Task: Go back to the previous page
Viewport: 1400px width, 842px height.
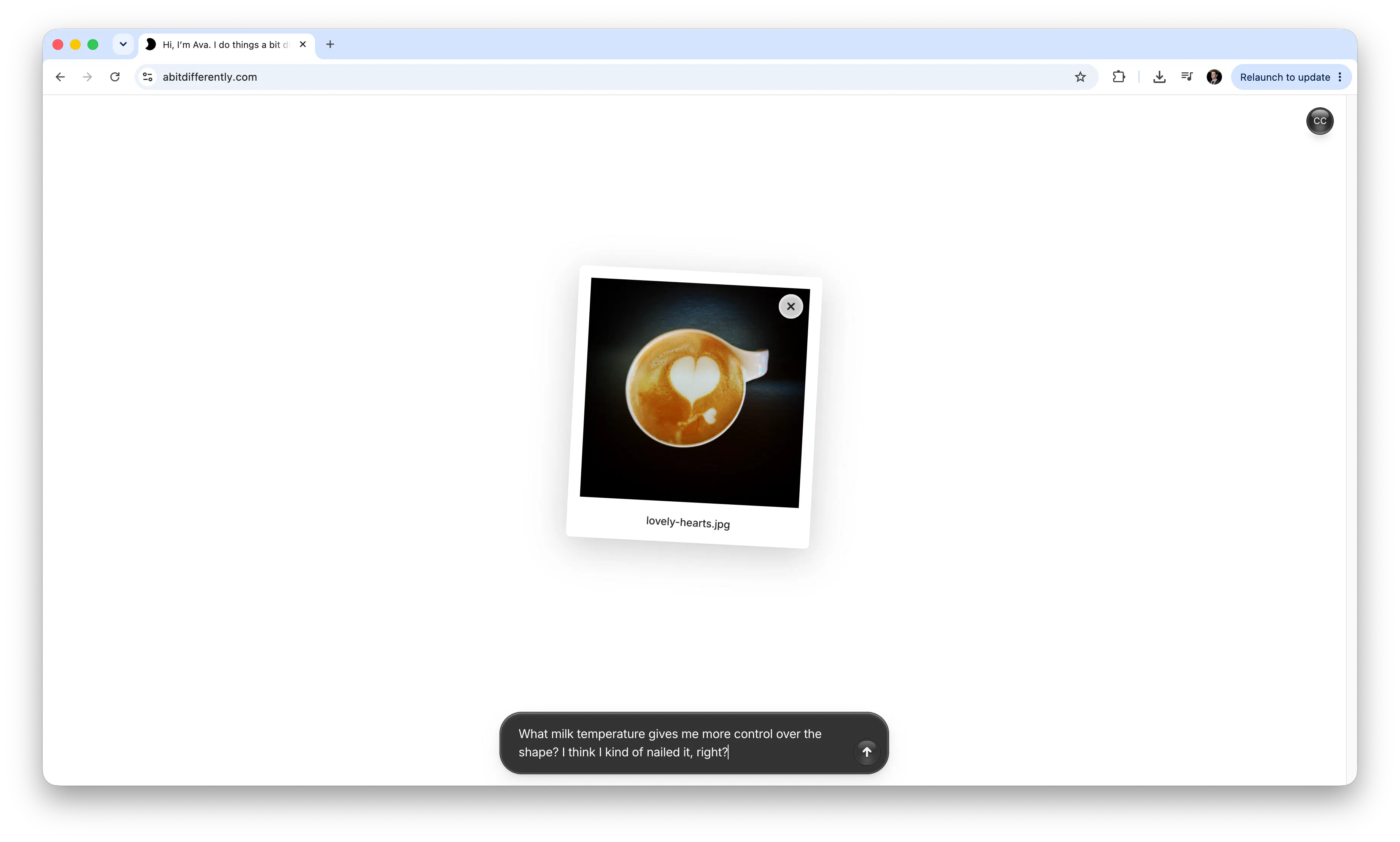Action: pyautogui.click(x=60, y=77)
